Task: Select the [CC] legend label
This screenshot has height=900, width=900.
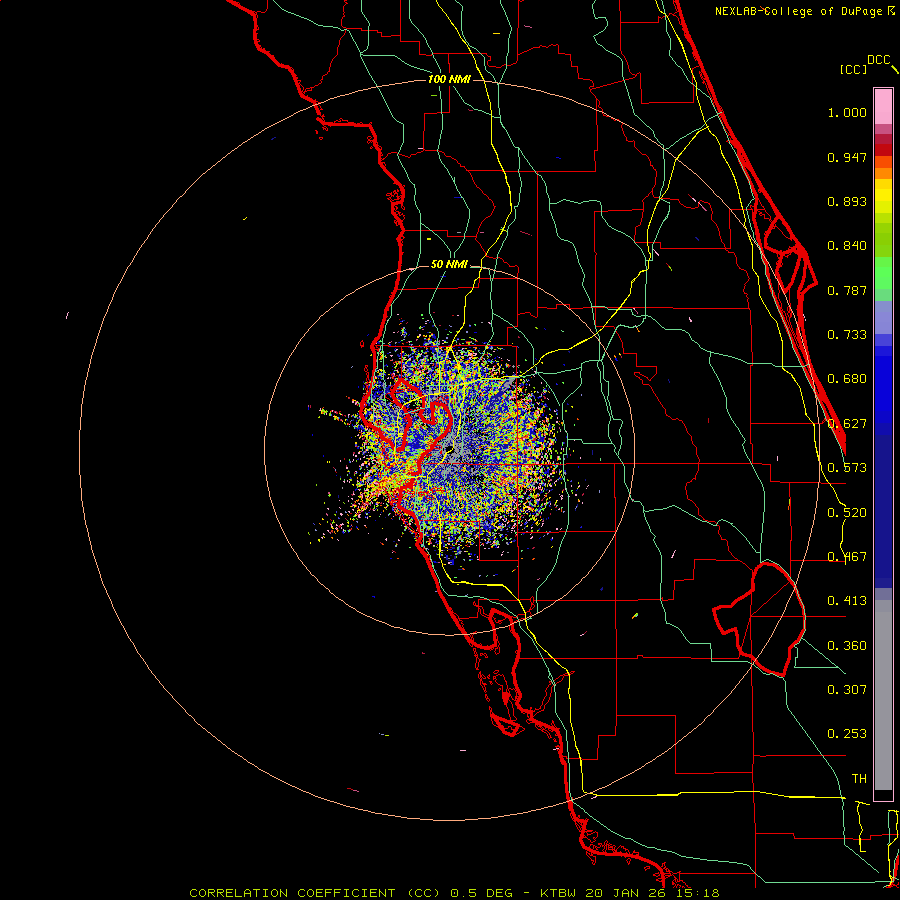Action: tap(853, 69)
